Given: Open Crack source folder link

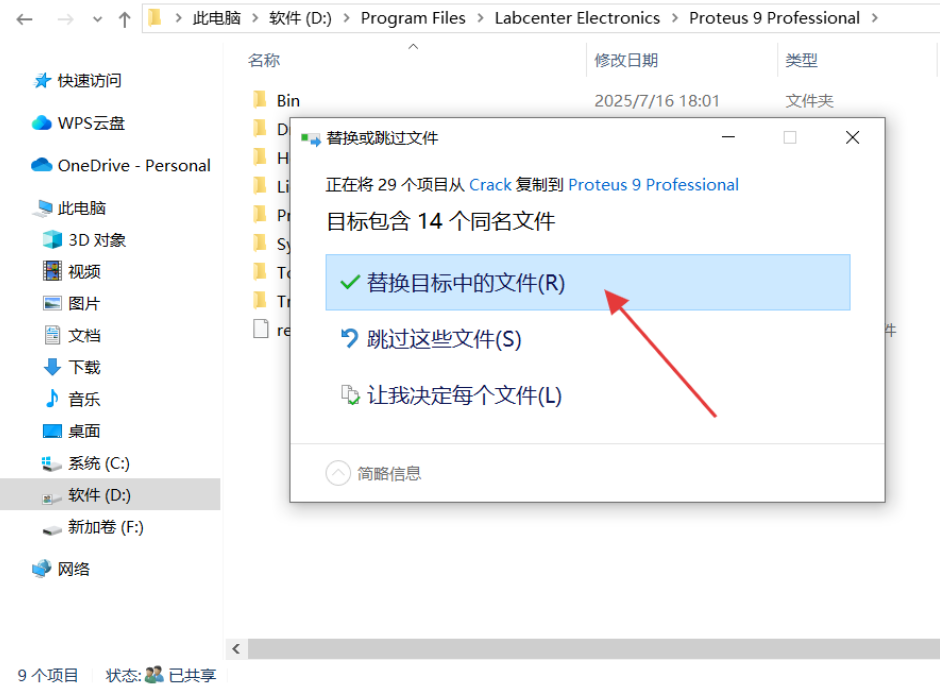Looking at the screenshot, I should point(490,185).
